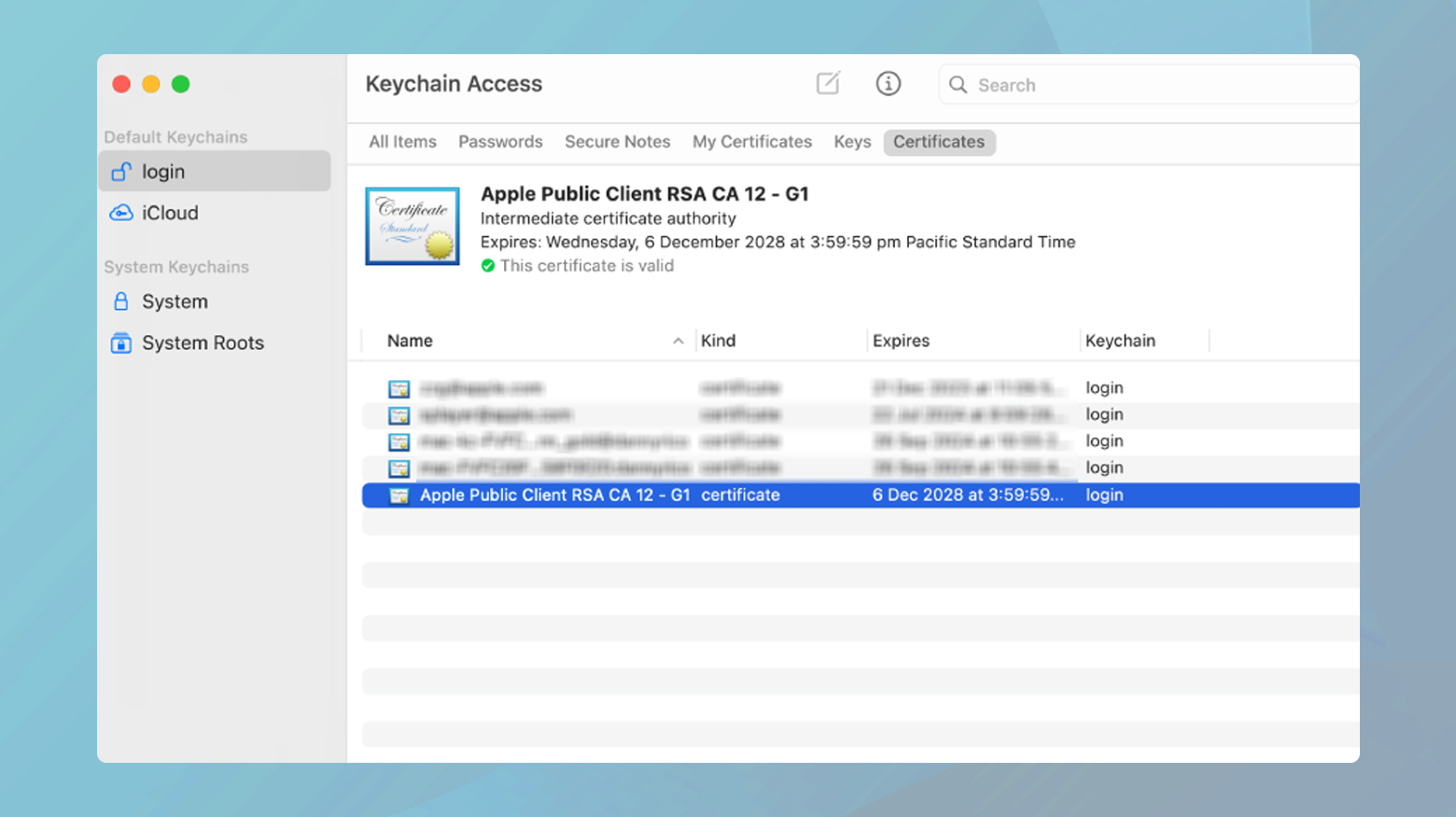Image resolution: width=1456 pixels, height=817 pixels.
Task: Open the My Certificates tab
Action: point(751,141)
